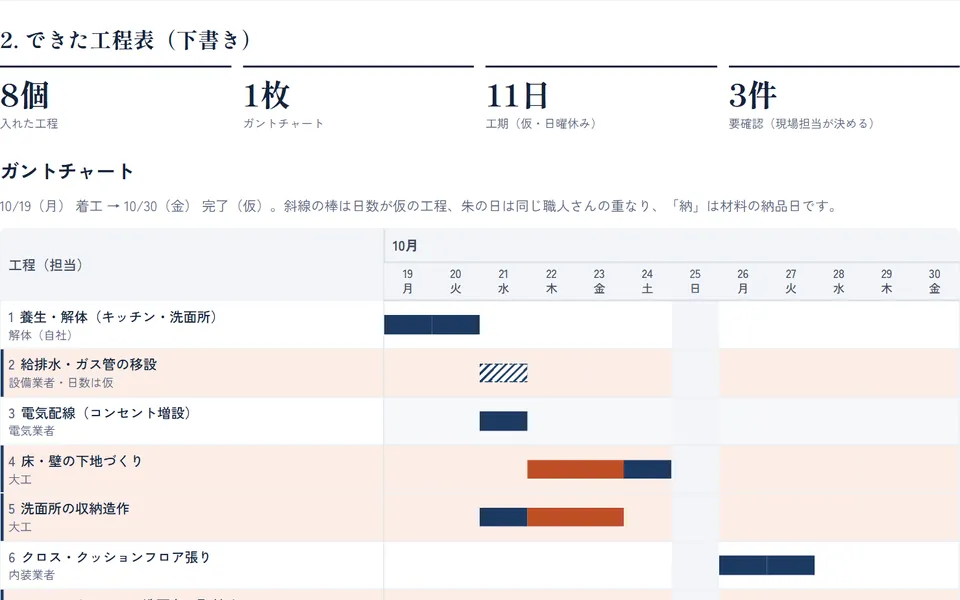Screen dimensions: 960x600
Task: Click row 3 電気配線（コンセント増設）
Action: (480, 421)
